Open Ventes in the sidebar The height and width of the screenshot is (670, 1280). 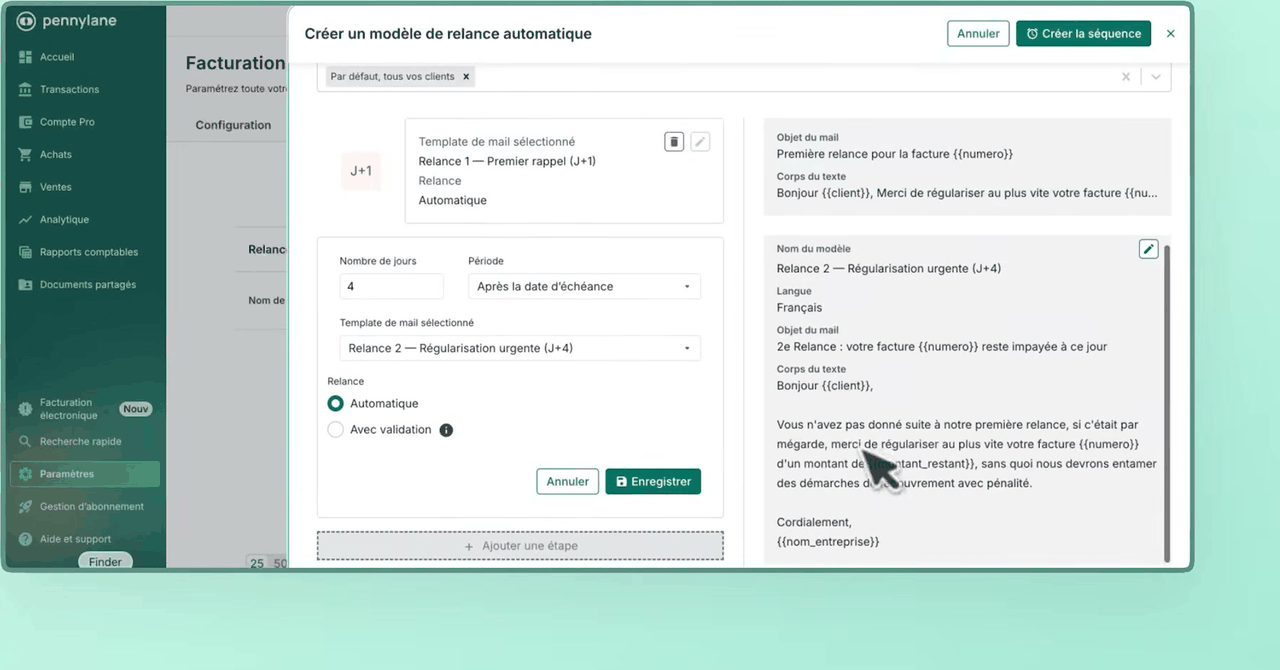coord(56,187)
